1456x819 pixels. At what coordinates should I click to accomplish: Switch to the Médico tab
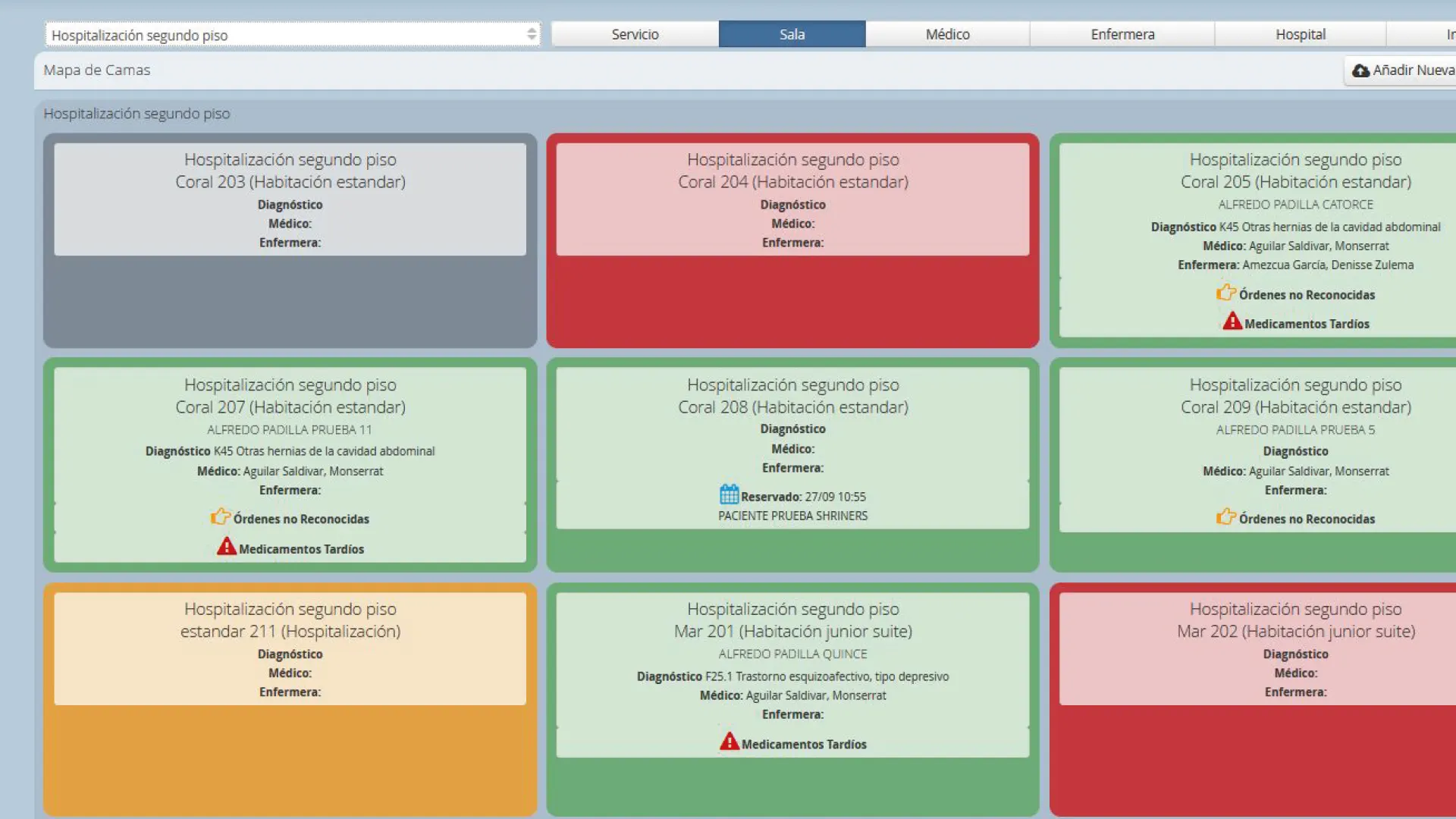pos(947,34)
